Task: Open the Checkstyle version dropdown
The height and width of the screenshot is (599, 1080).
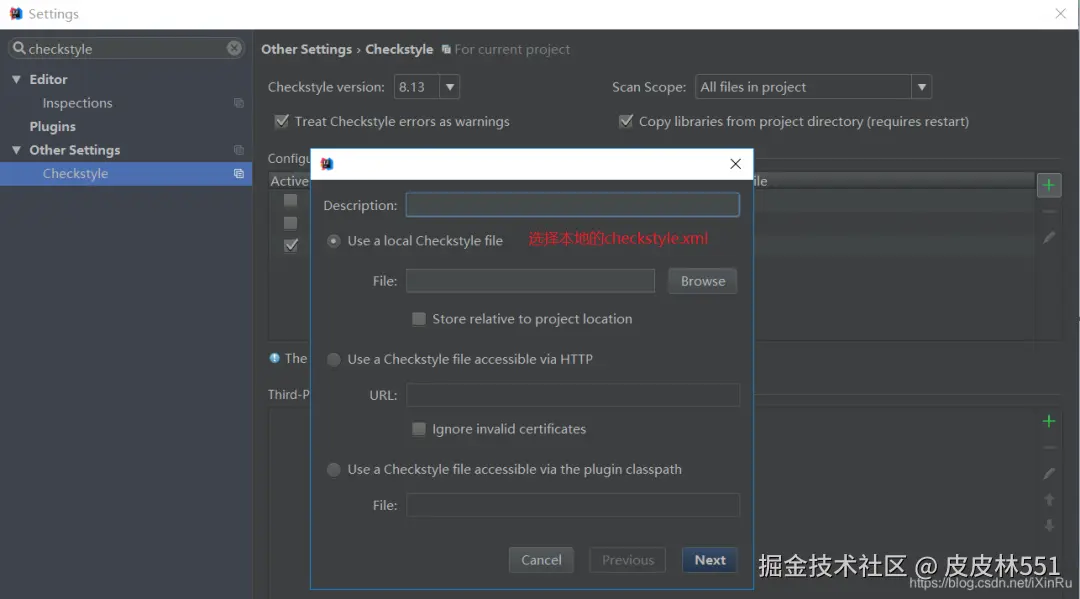Action: click(x=449, y=87)
